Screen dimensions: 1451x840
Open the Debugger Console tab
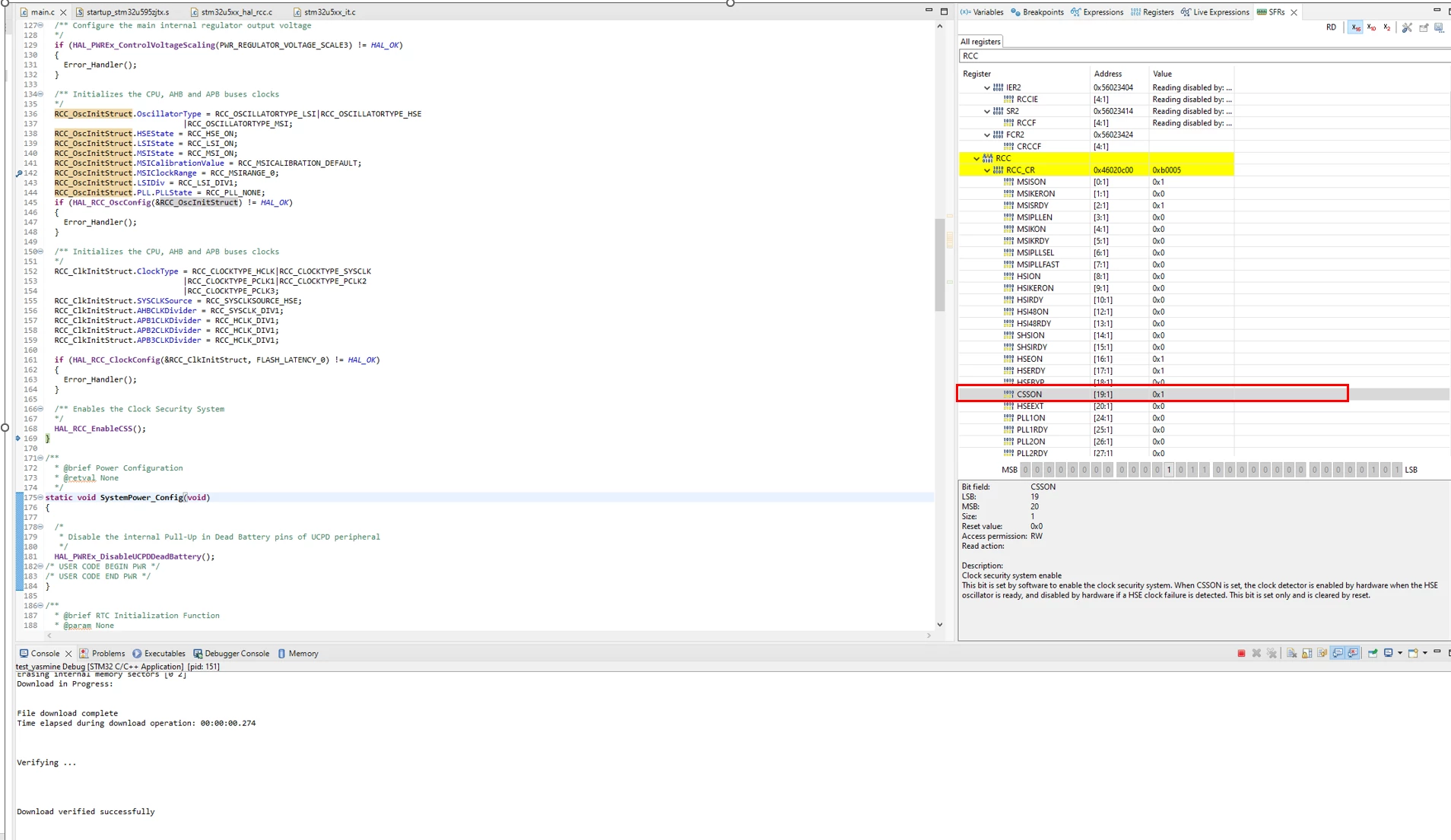click(x=231, y=654)
